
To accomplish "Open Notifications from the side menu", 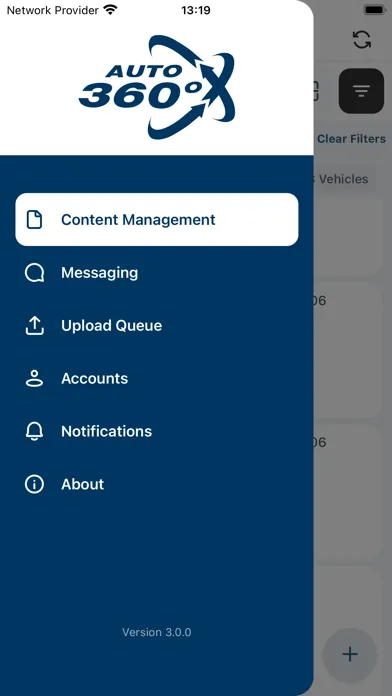I will click(x=157, y=431).
